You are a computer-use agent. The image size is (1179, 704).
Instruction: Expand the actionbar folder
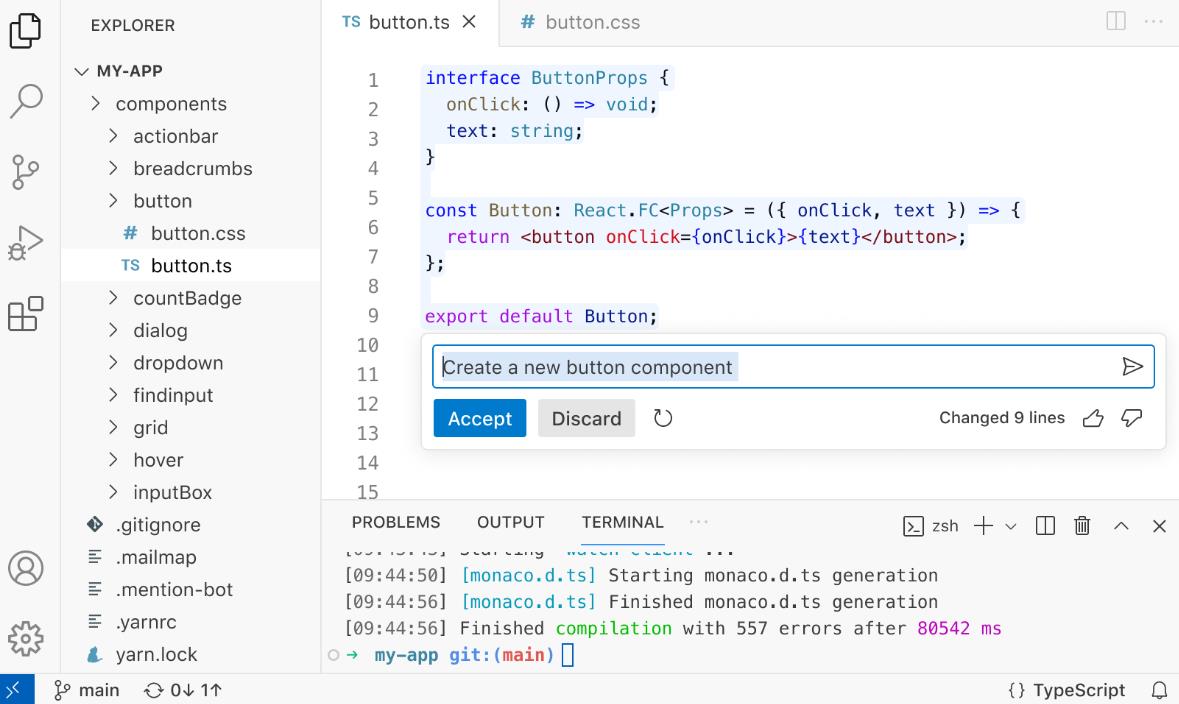point(190,136)
